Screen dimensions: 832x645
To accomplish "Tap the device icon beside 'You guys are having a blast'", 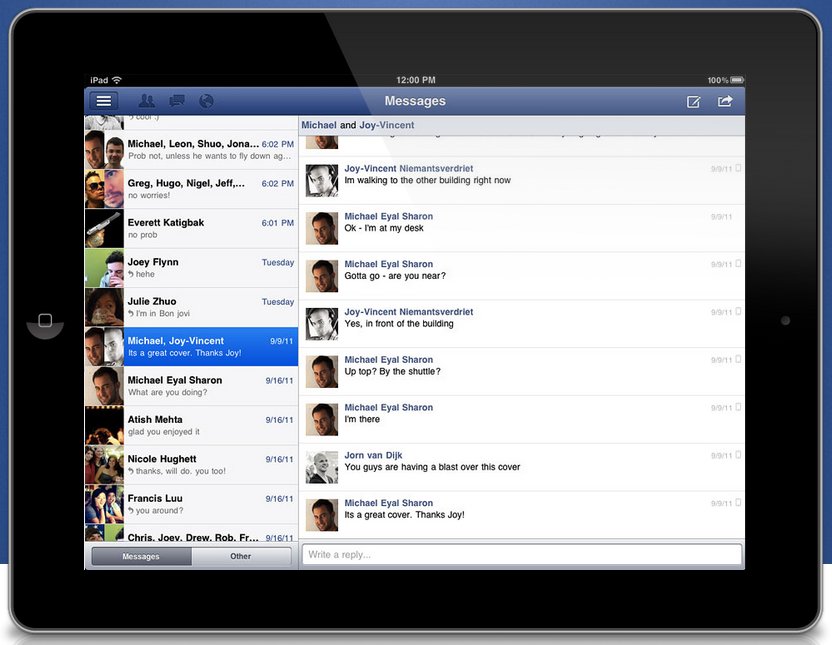I will pos(738,455).
